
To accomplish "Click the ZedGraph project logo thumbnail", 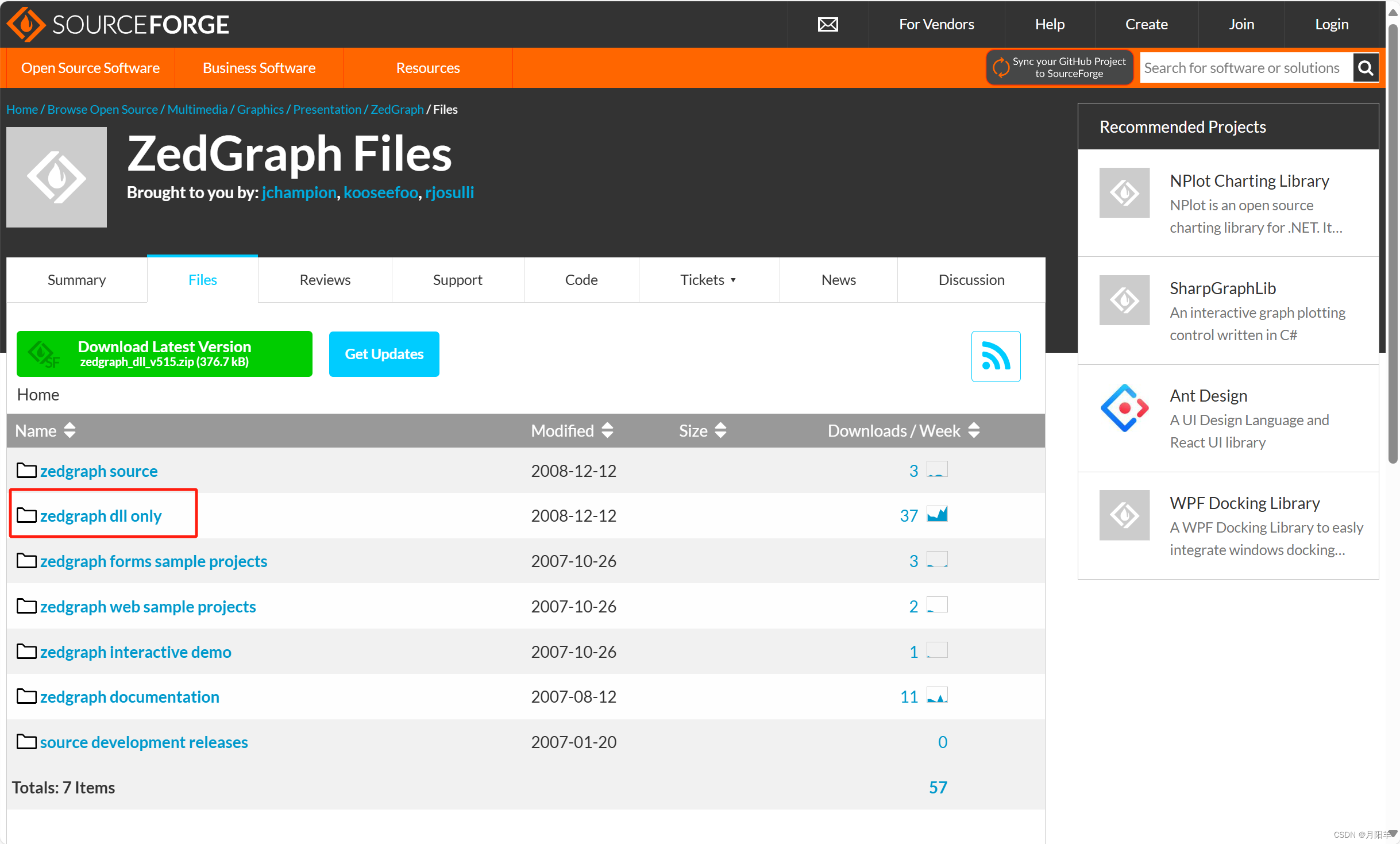I will coord(56,177).
